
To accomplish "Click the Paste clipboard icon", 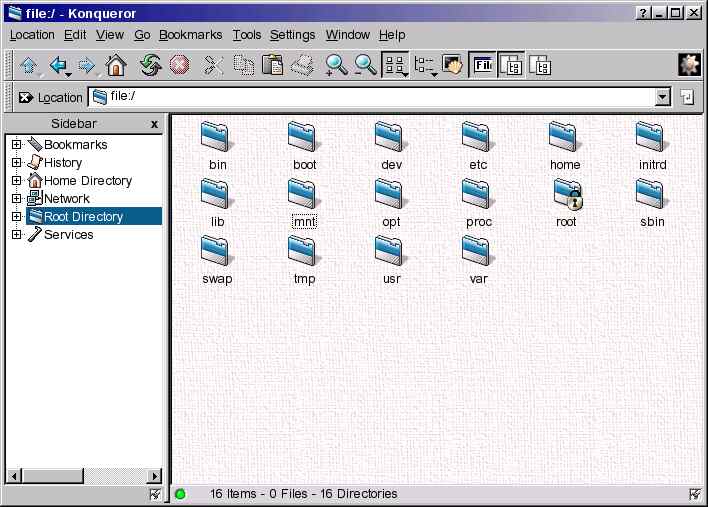I will pos(273,65).
